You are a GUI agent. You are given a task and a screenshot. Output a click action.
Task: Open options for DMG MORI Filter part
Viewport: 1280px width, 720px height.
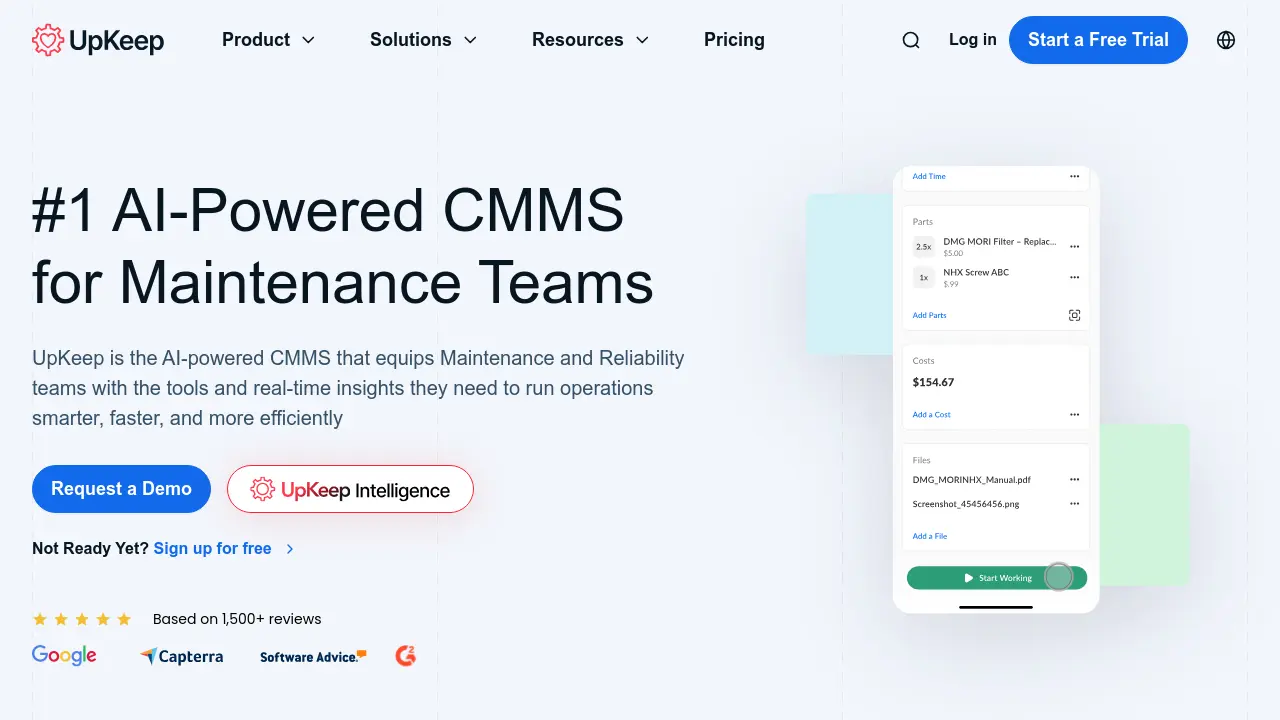click(1074, 246)
